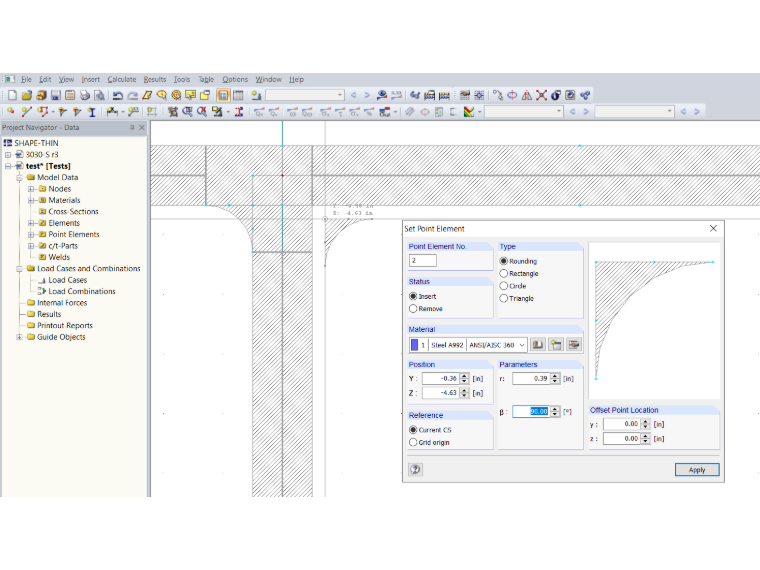Screen dimensions: 760x570
Task: Click the Open folder toolbar icon
Action: 27,95
